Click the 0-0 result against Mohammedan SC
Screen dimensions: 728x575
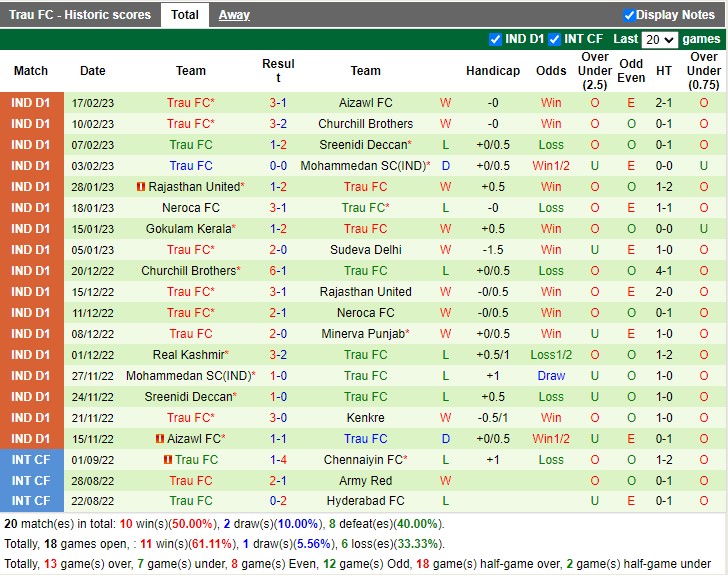[x=278, y=166]
